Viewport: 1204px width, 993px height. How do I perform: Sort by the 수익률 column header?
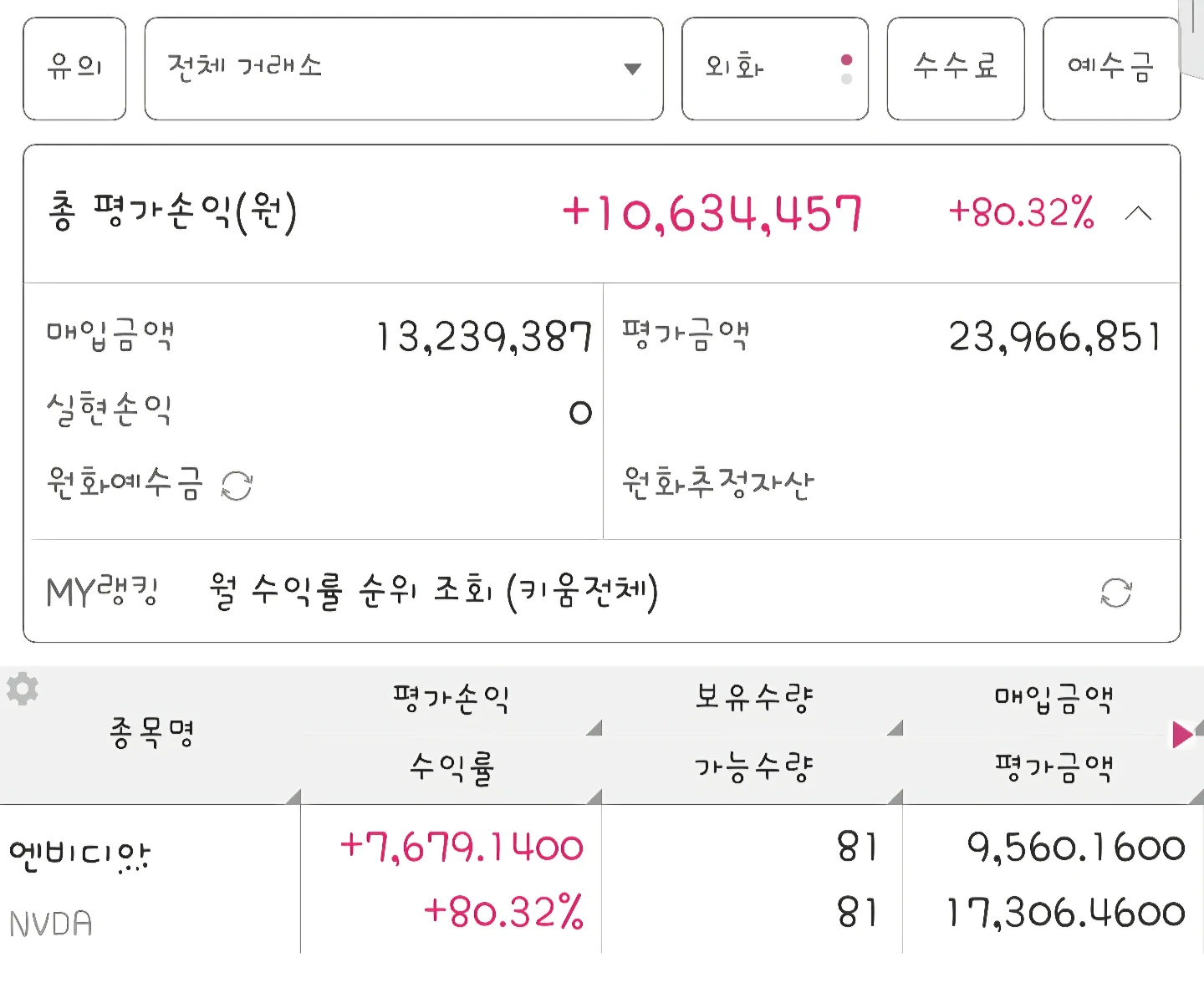(451, 769)
